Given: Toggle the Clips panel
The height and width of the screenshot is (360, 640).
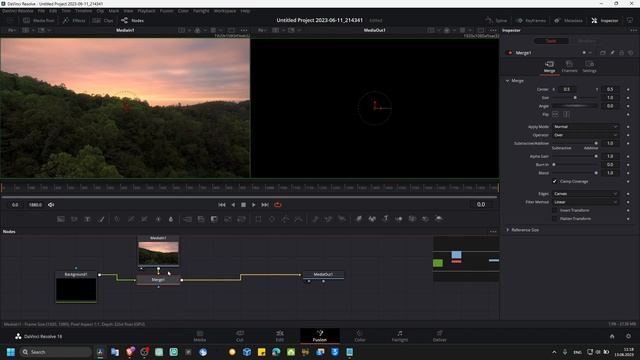Looking at the screenshot, I should pyautogui.click(x=103, y=20).
